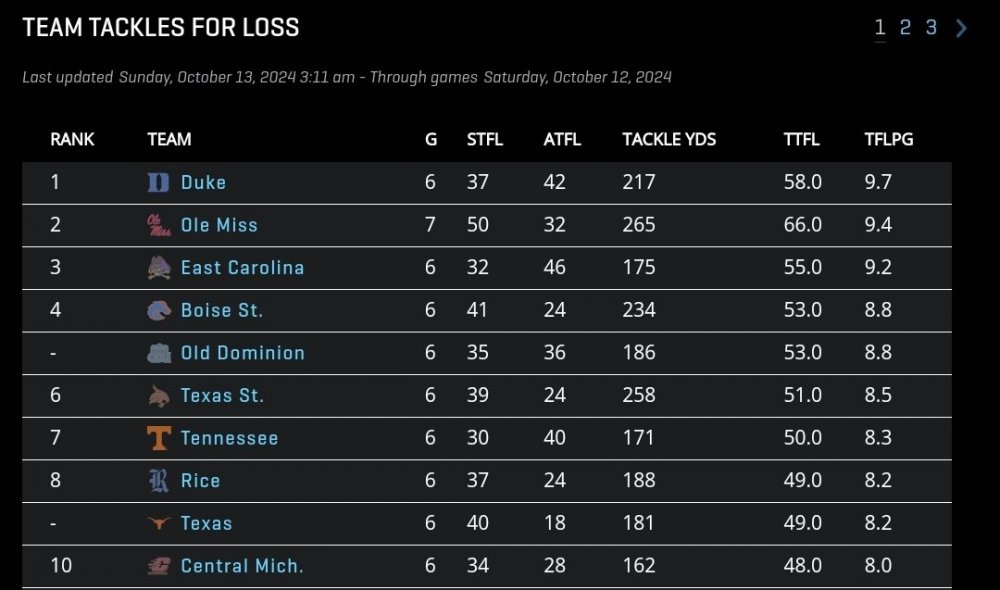Image resolution: width=1000 pixels, height=590 pixels.
Task: Go to next page using chevron arrow
Action: 962,28
